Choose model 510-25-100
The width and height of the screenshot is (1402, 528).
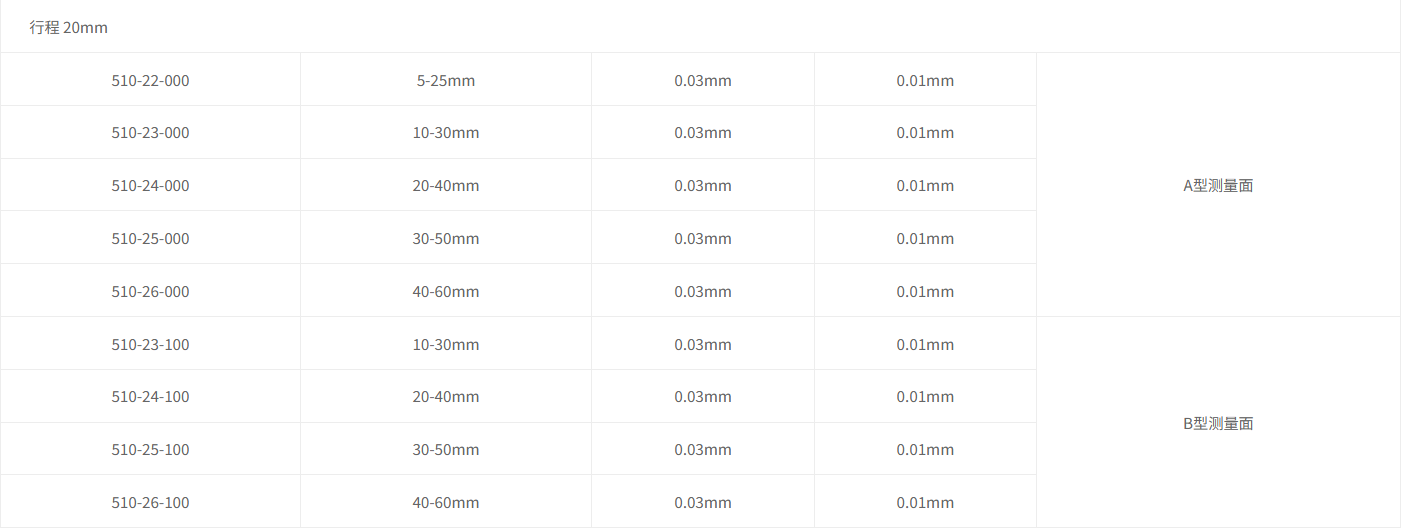tap(150, 450)
